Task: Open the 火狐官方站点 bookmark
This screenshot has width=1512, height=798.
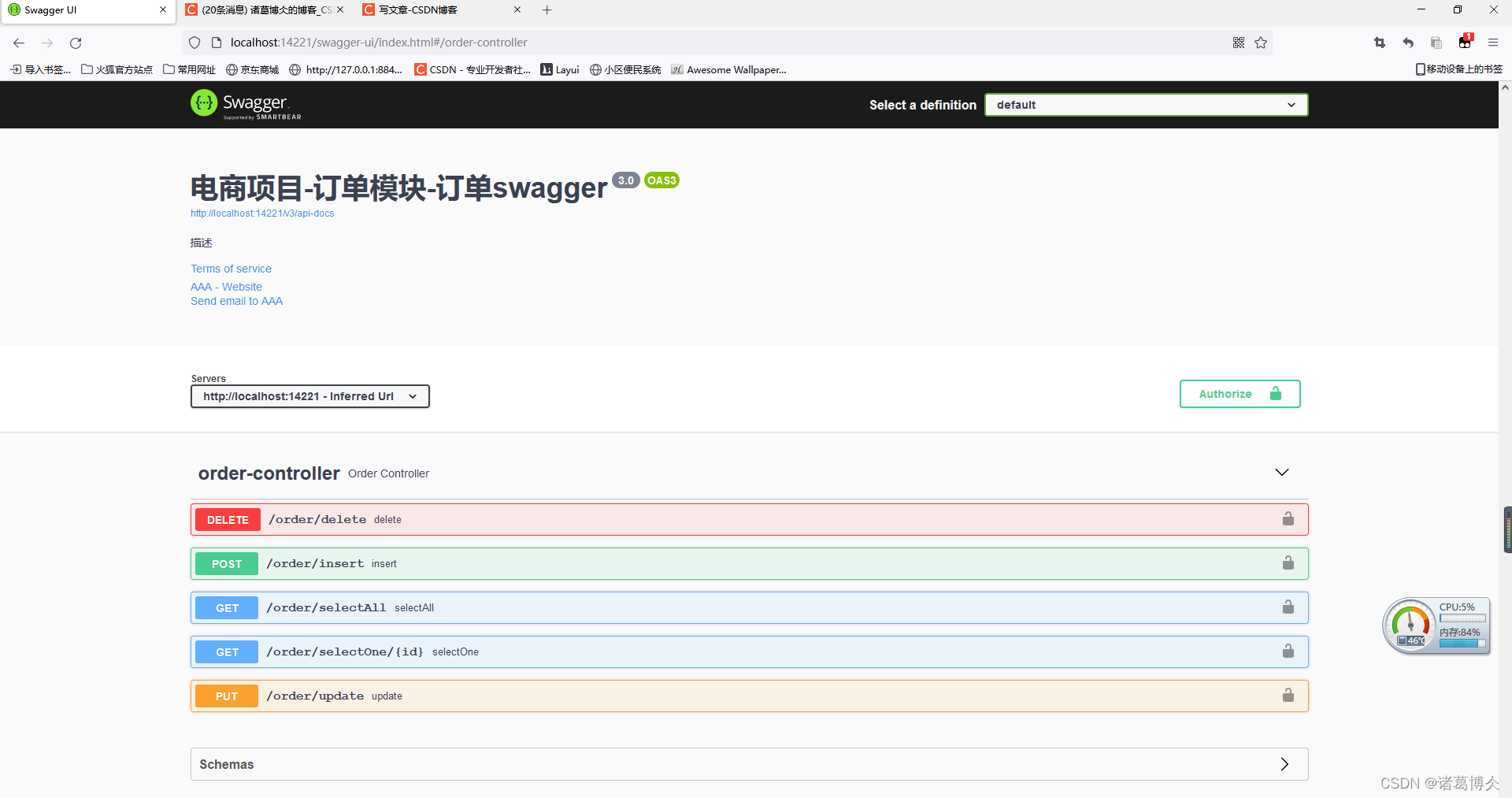Action: point(117,69)
